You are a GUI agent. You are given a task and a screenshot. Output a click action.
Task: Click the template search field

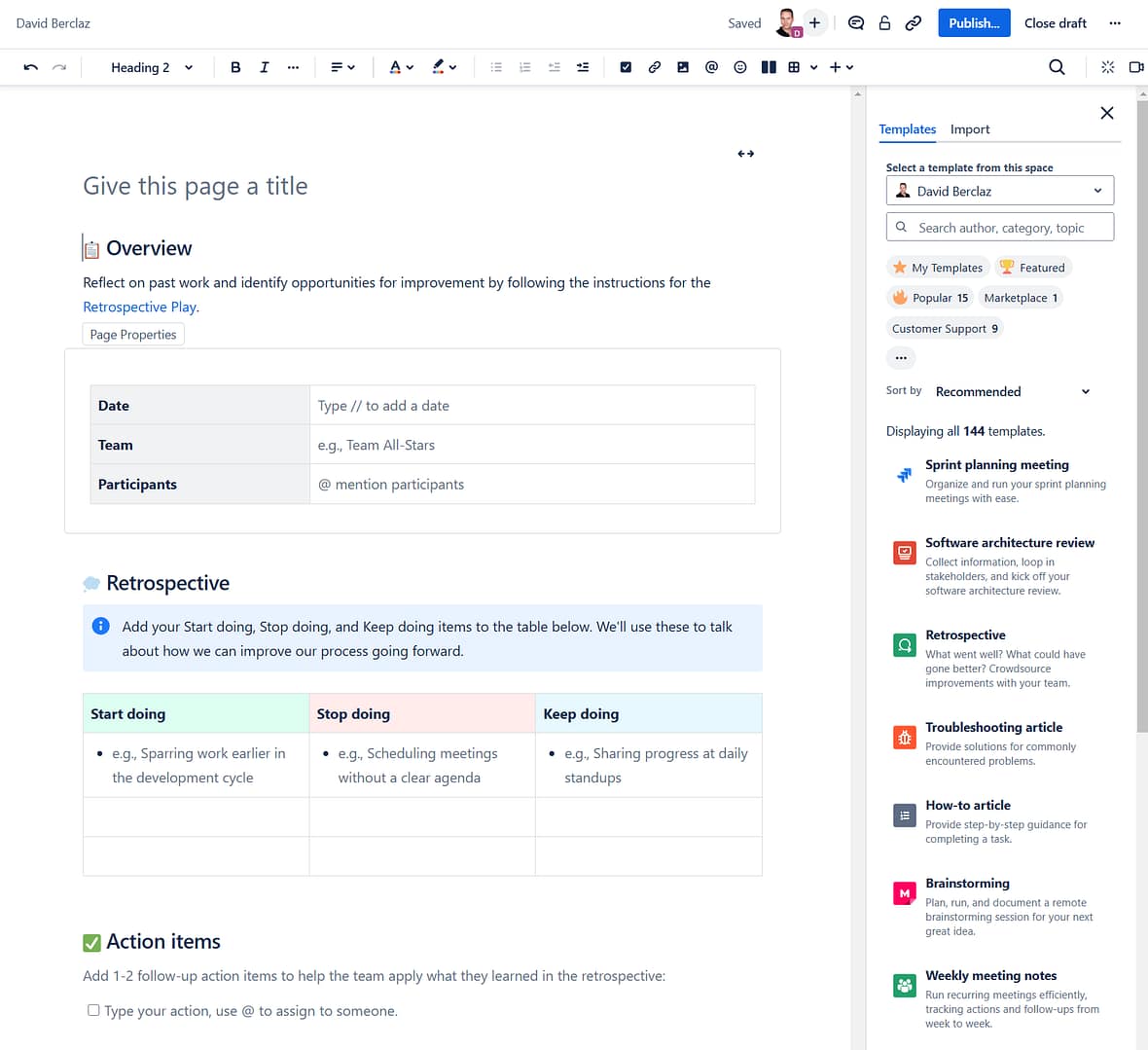(999, 227)
